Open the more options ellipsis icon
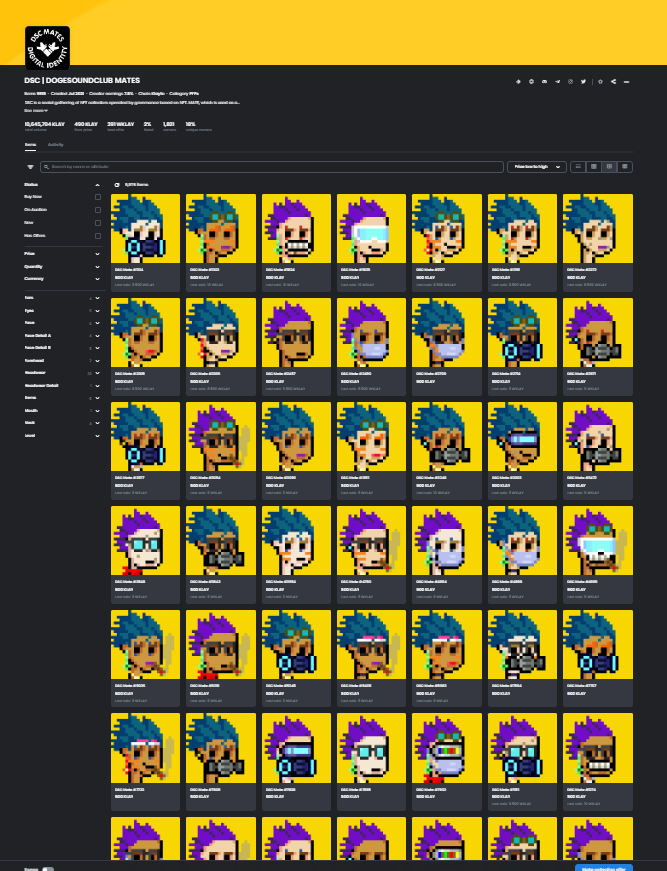 (x=626, y=82)
